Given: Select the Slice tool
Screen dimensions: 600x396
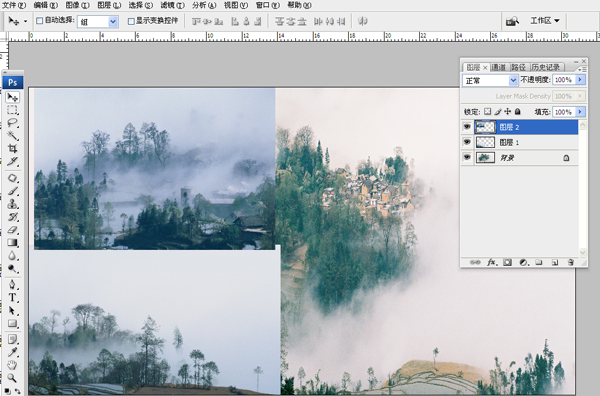Looking at the screenshot, I should click(12, 161).
